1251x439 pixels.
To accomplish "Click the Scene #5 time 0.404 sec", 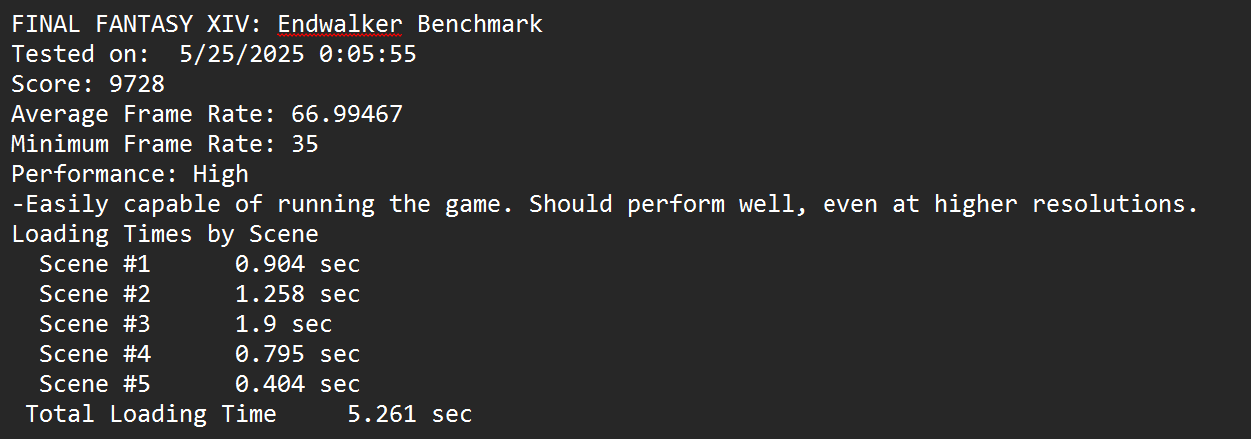I will coord(298,384).
